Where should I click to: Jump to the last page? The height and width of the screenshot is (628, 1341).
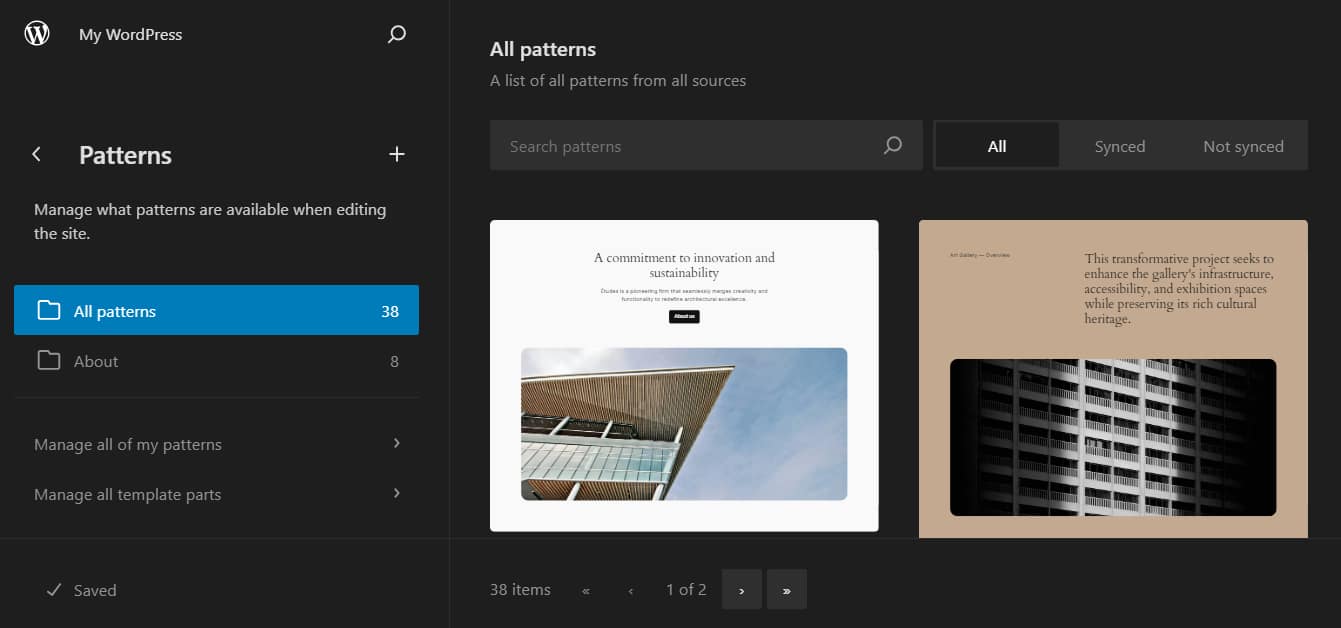(x=787, y=590)
